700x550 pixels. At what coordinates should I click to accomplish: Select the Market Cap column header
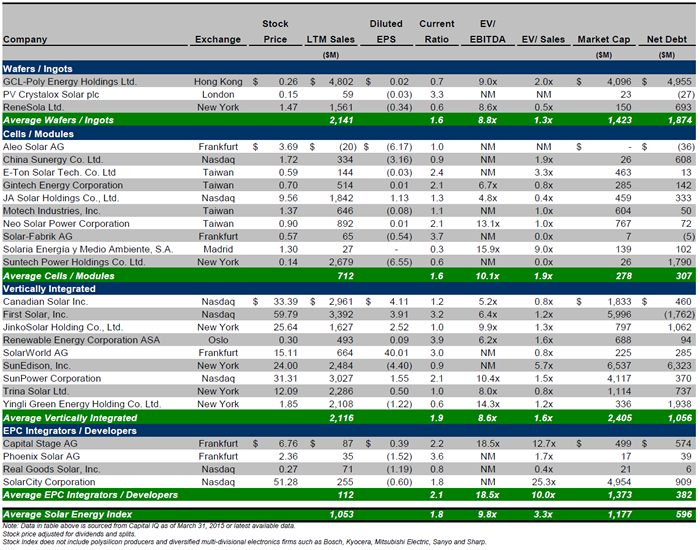point(604,39)
